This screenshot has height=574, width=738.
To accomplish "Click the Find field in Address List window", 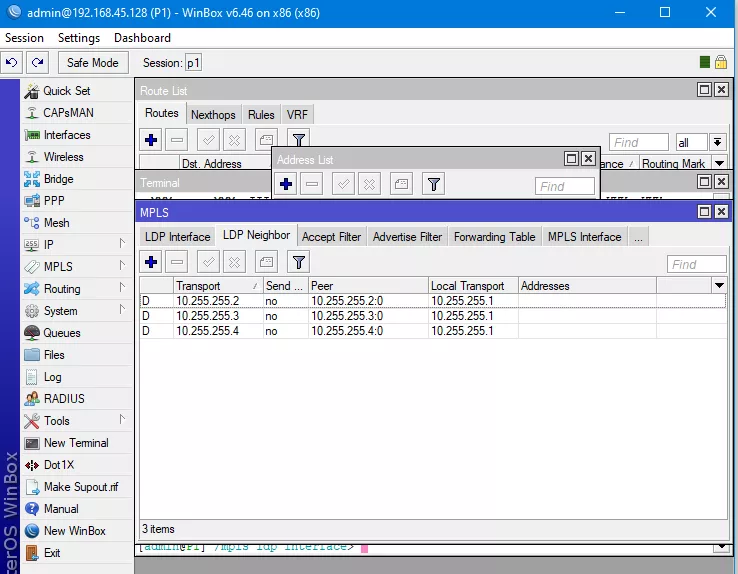I will click(x=564, y=186).
